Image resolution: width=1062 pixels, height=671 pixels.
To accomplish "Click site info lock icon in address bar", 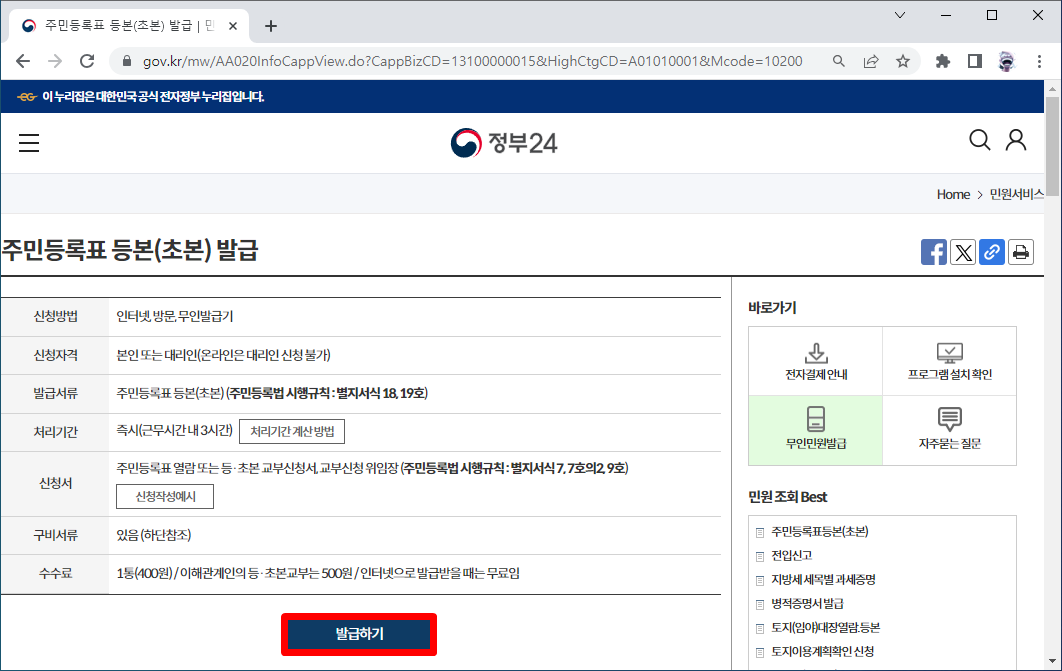I will pos(127,62).
